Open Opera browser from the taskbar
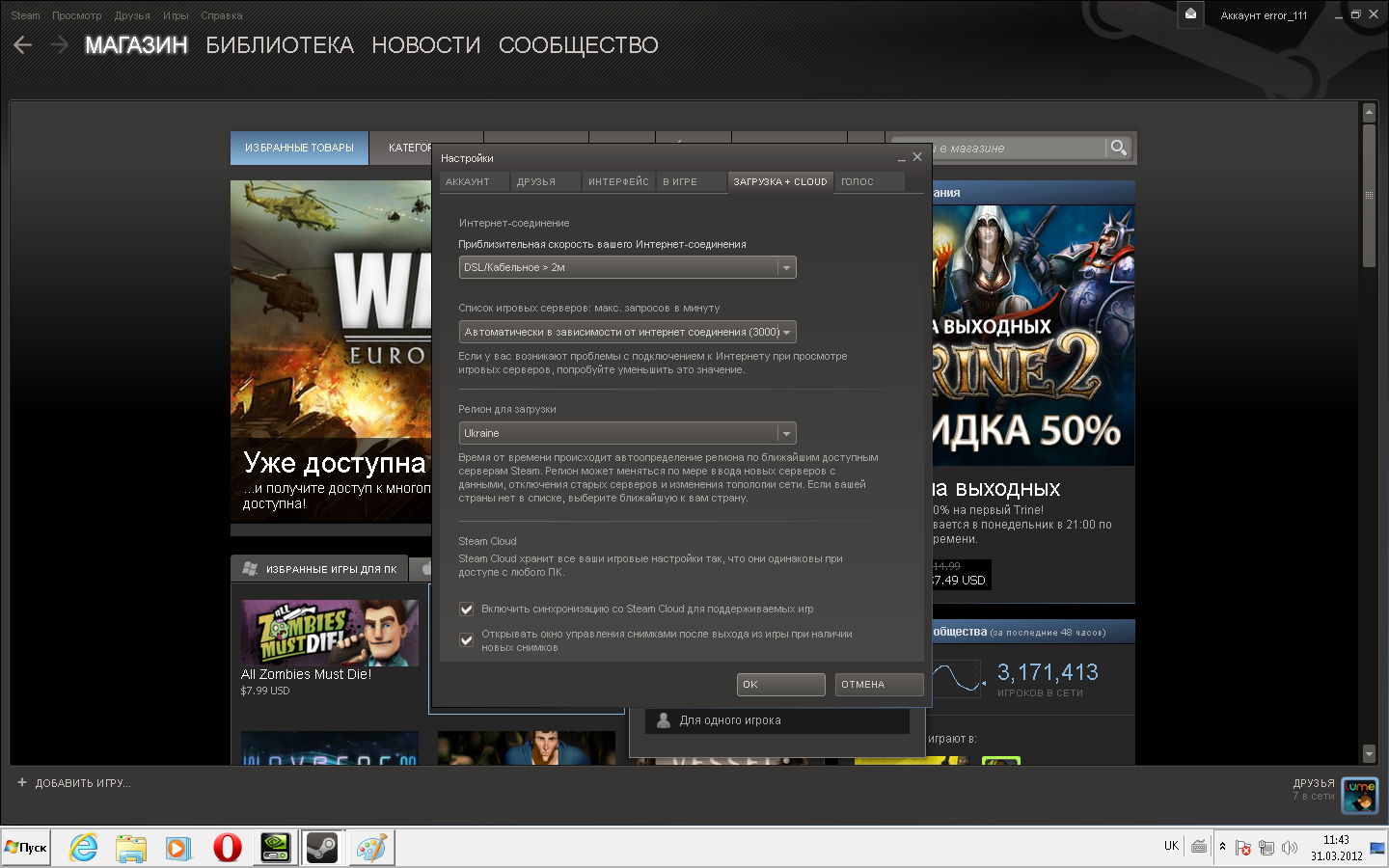 tap(228, 848)
